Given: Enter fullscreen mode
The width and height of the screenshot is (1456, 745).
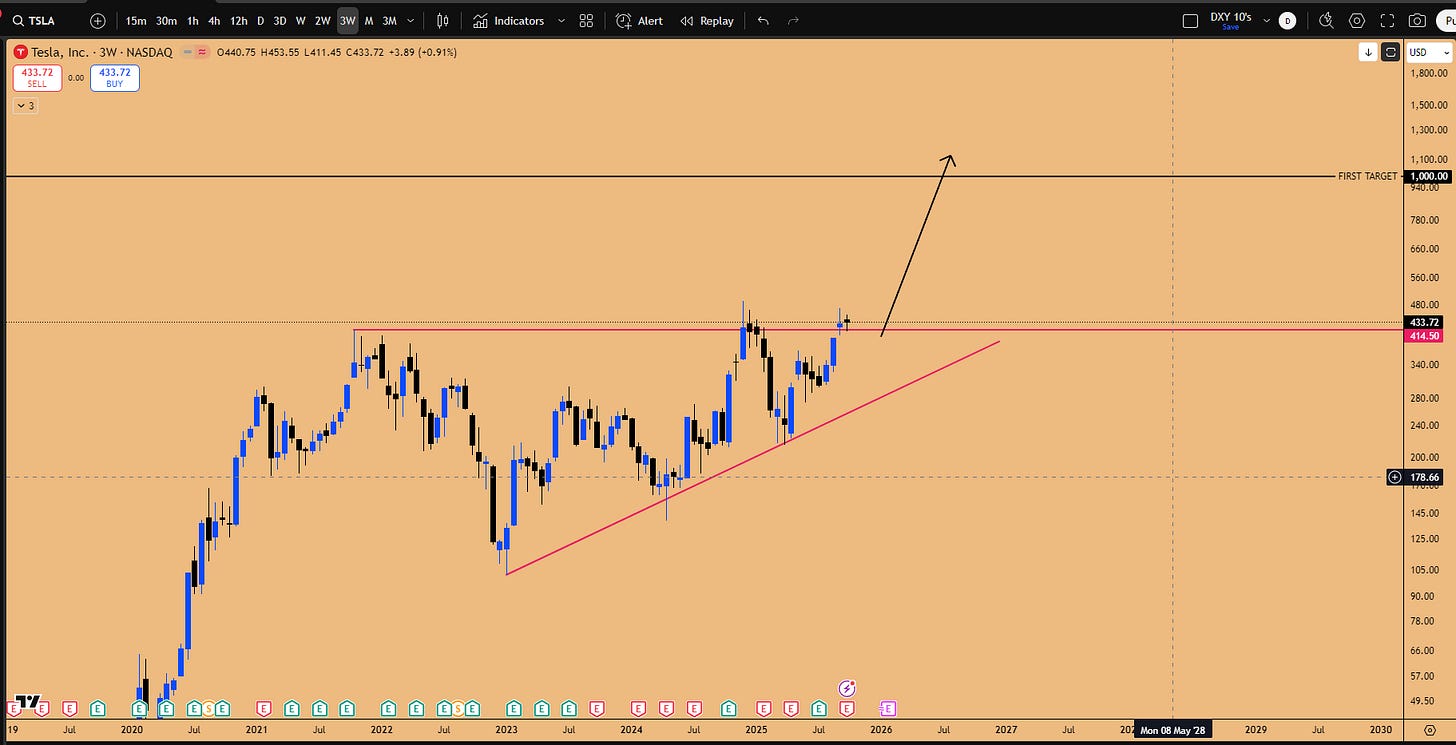Looking at the screenshot, I should coord(1387,20).
